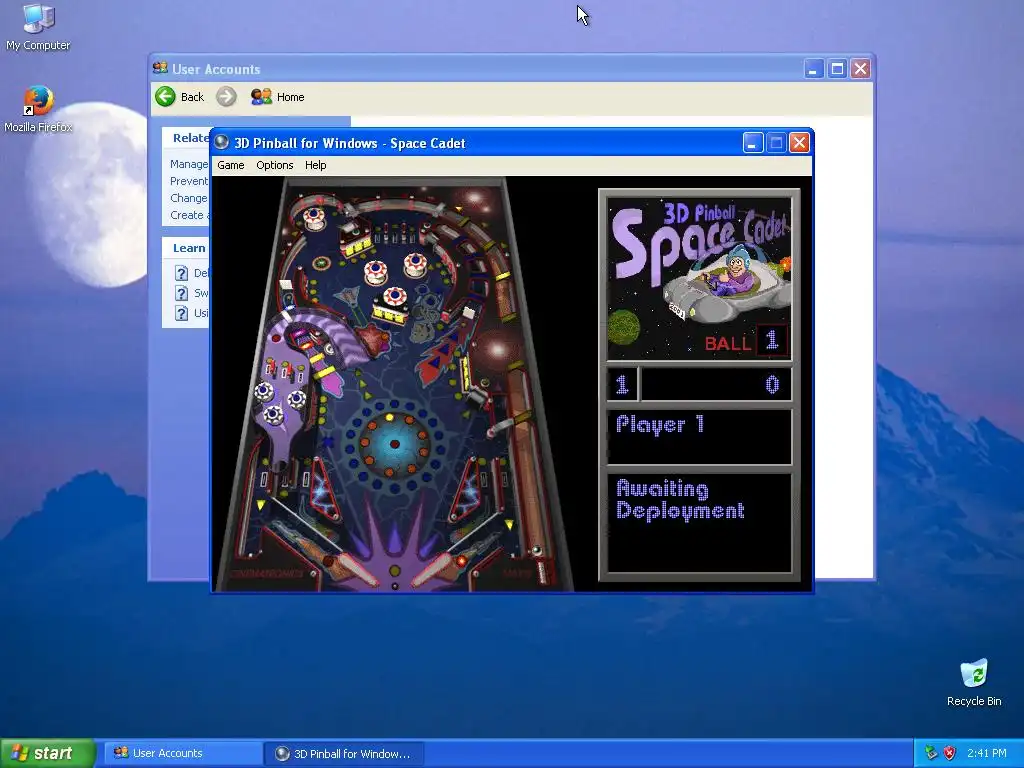
Task: Minimize the 3D Pinball window
Action: pyautogui.click(x=753, y=142)
